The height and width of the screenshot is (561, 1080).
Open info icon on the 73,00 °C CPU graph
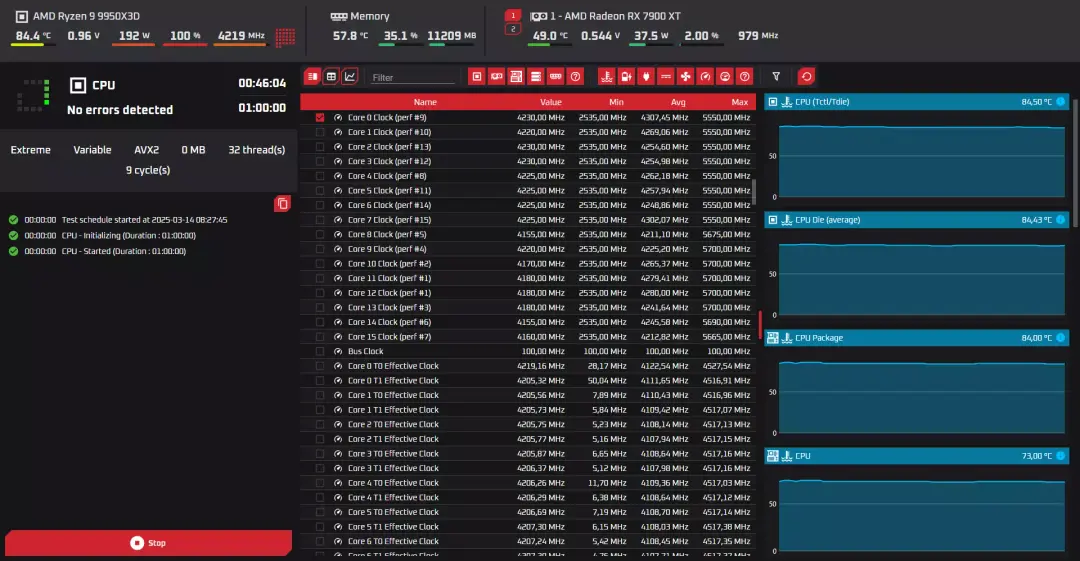click(1061, 456)
